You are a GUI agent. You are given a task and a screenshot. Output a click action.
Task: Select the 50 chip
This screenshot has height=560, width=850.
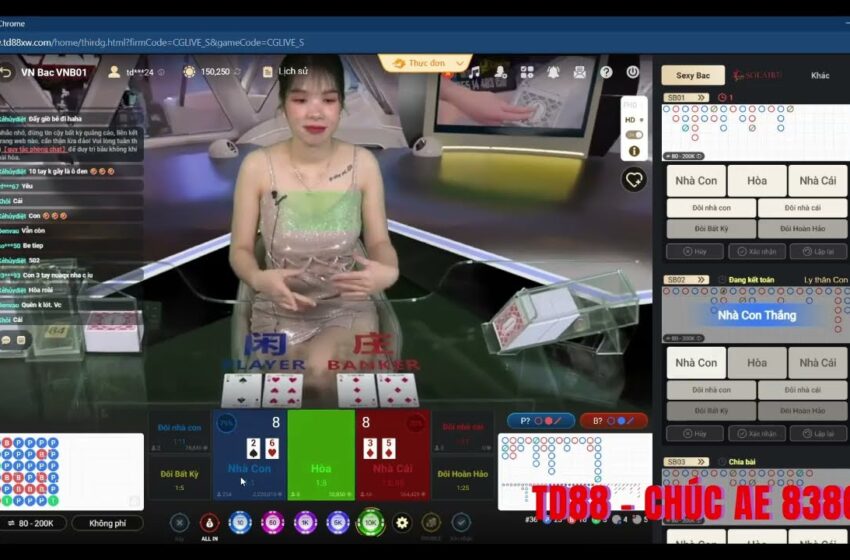pyautogui.click(x=273, y=523)
